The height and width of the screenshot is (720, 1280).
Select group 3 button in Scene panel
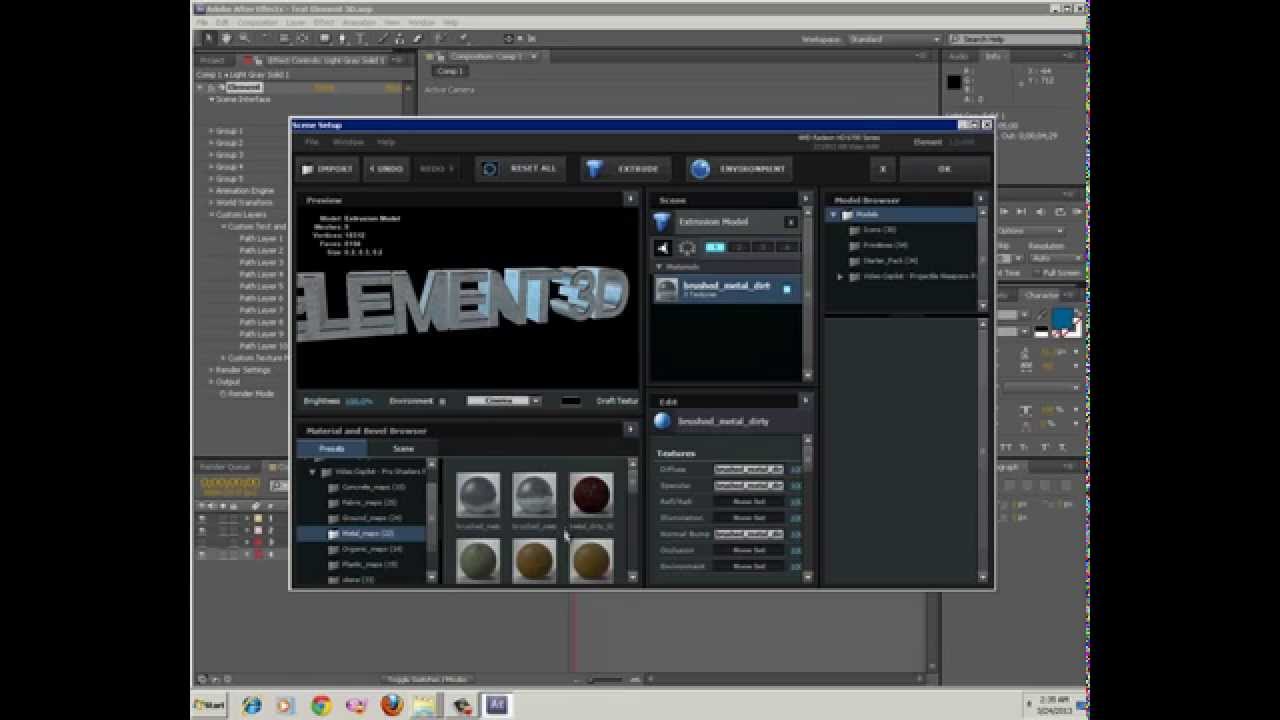pos(763,247)
